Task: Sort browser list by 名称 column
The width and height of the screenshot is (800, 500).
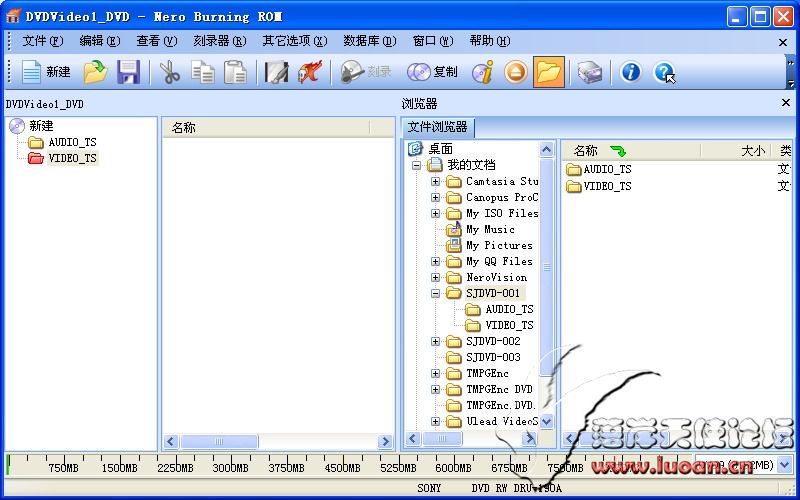Action: click(x=632, y=151)
